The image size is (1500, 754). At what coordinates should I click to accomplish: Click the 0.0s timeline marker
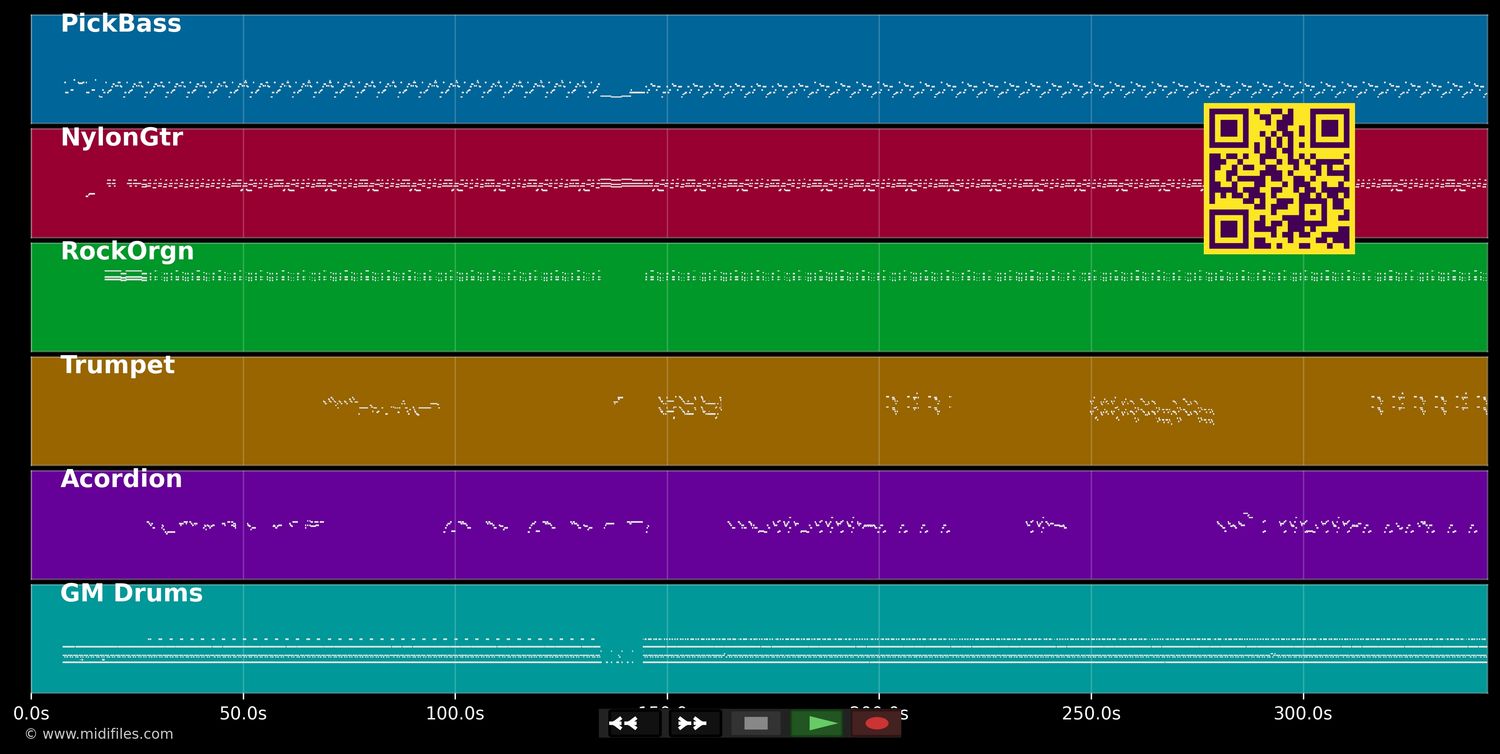32,714
